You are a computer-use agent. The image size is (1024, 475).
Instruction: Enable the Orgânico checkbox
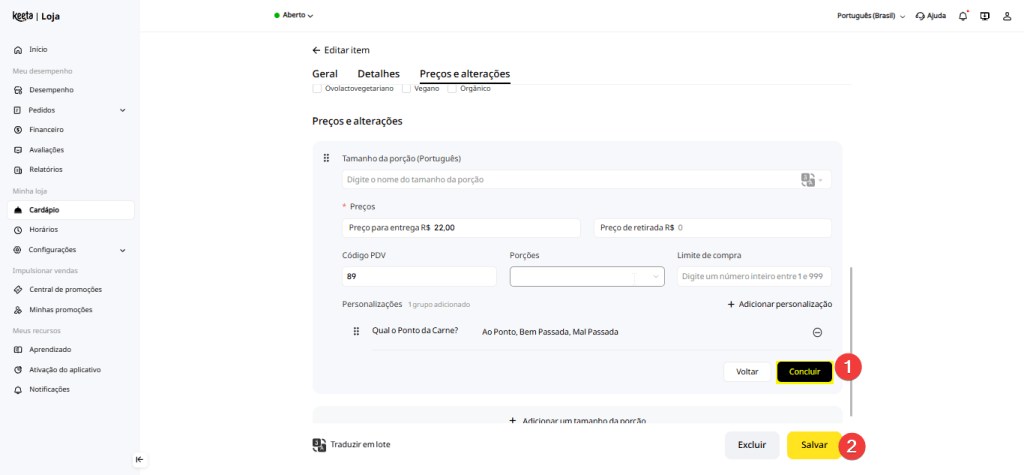(452, 88)
